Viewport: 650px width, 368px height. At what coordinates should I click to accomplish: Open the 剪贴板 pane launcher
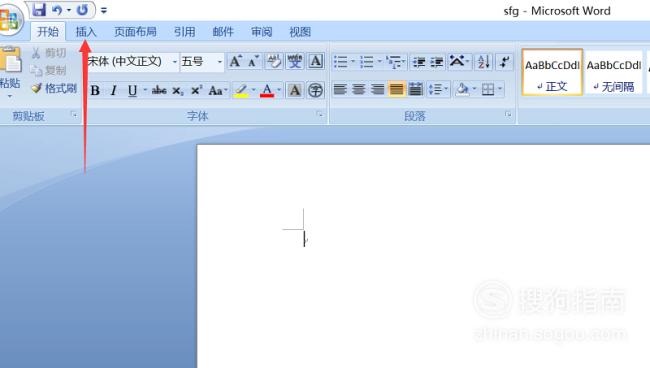(74, 114)
